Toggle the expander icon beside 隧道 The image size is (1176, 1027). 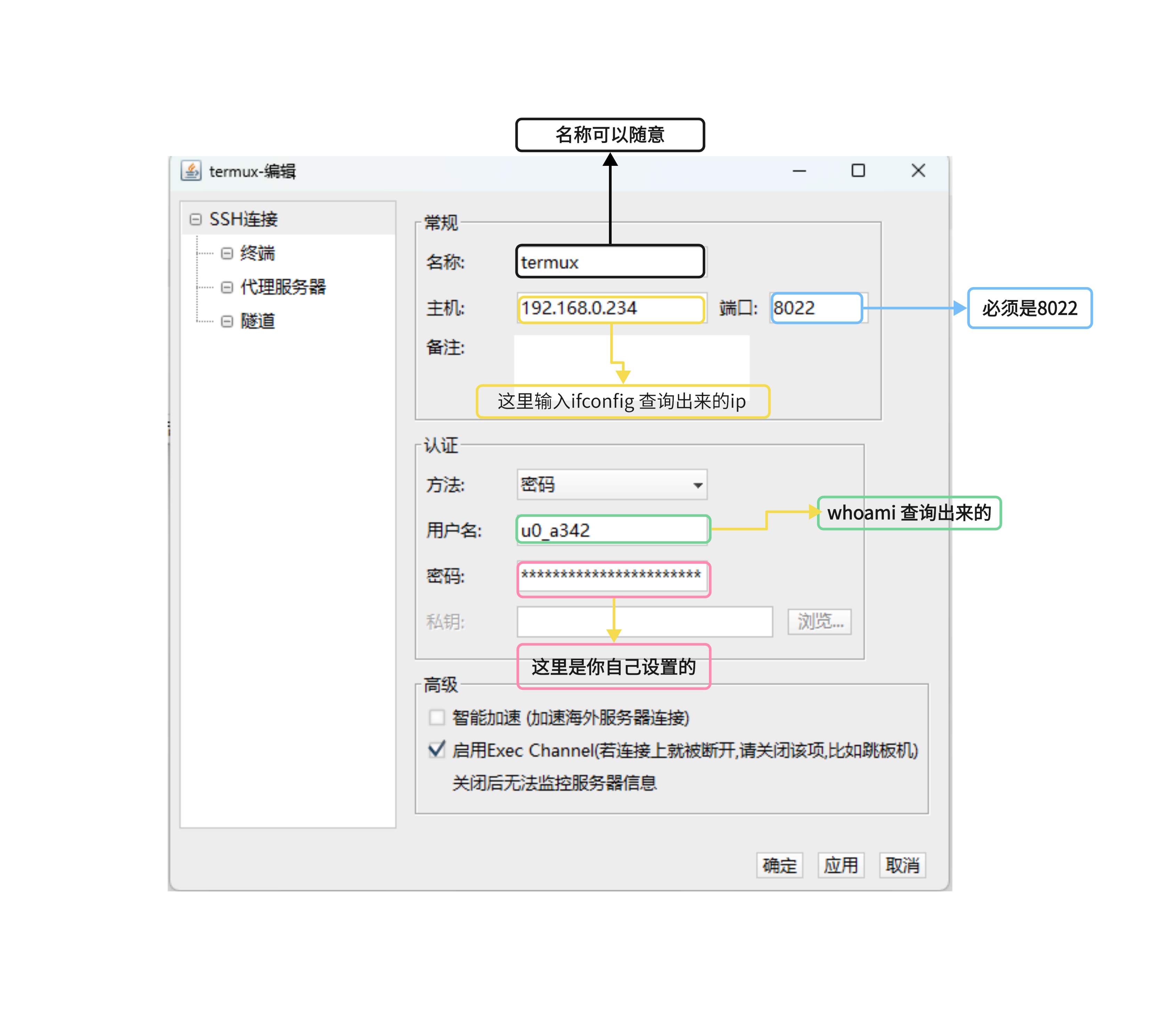point(227,321)
